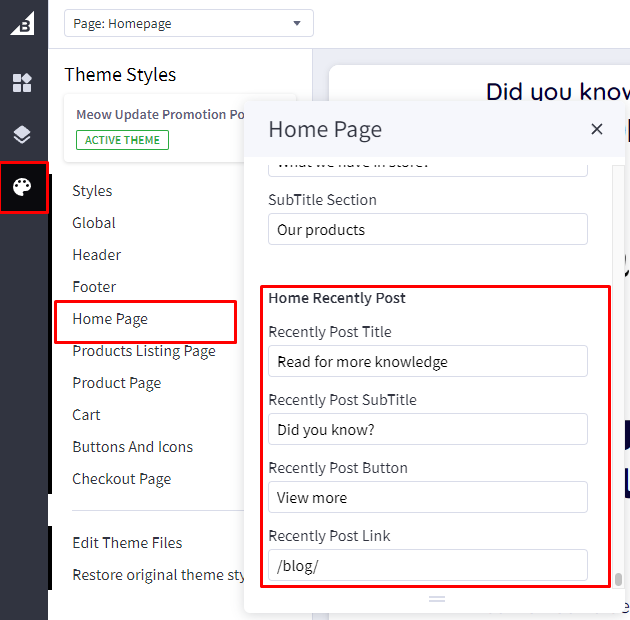Select the Theme Styles palette icon
The height and width of the screenshot is (620, 630).
click(x=23, y=187)
